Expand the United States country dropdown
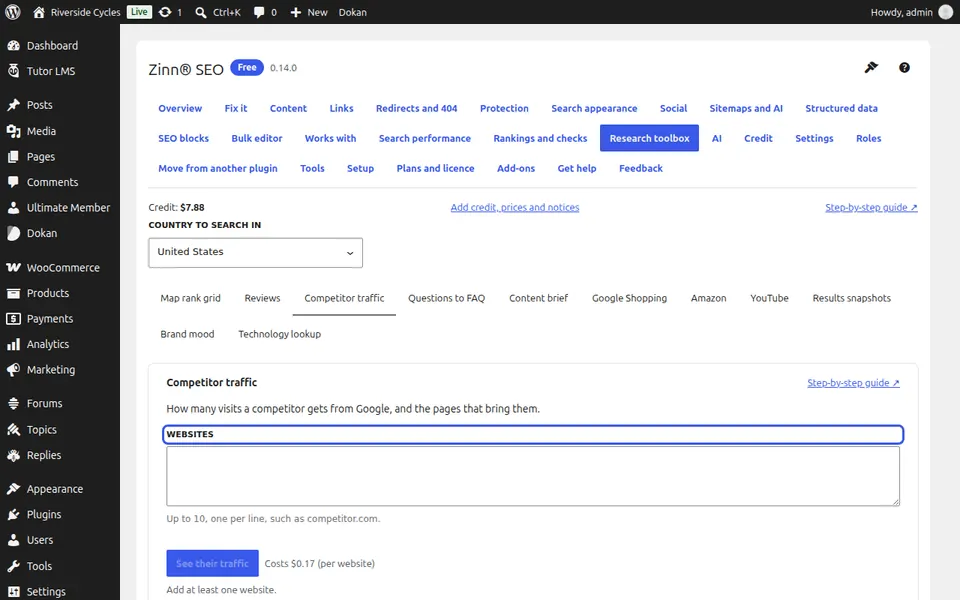 point(255,252)
